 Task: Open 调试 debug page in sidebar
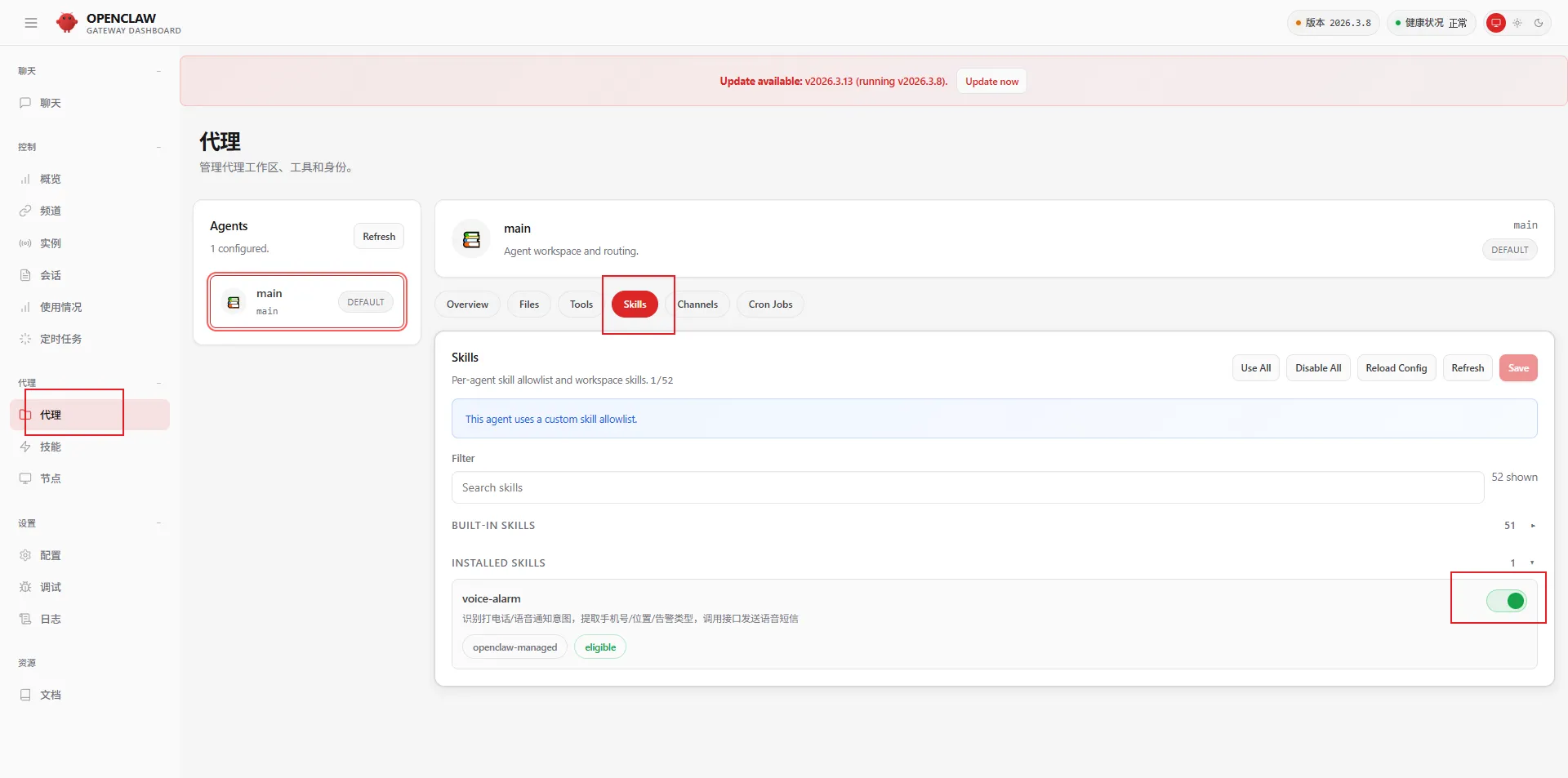coord(51,587)
